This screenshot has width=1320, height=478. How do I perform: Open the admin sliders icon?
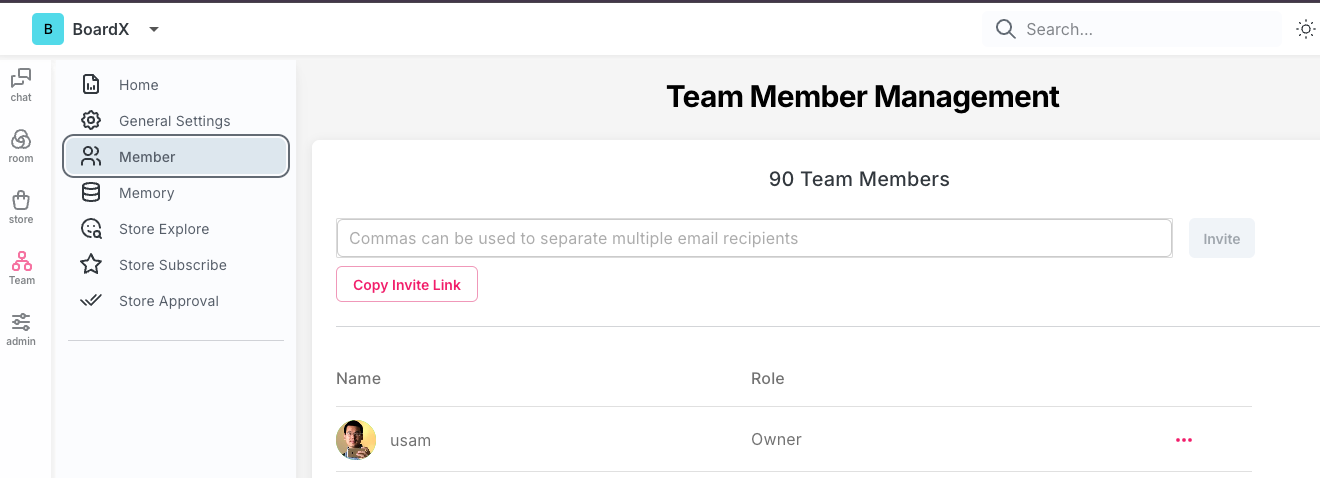21,323
